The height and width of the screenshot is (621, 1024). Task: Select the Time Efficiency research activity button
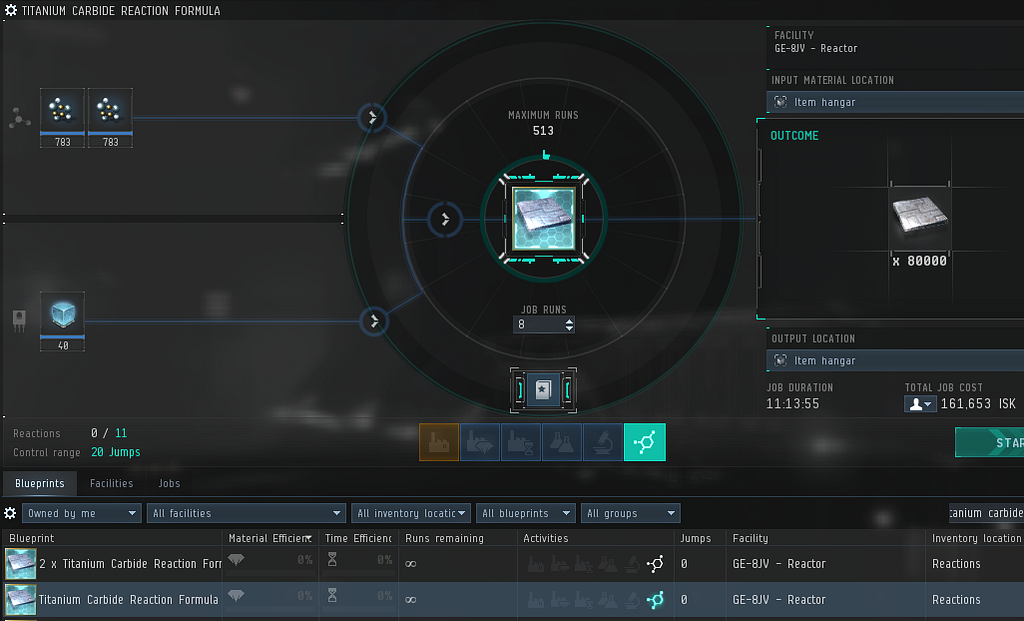click(x=520, y=442)
